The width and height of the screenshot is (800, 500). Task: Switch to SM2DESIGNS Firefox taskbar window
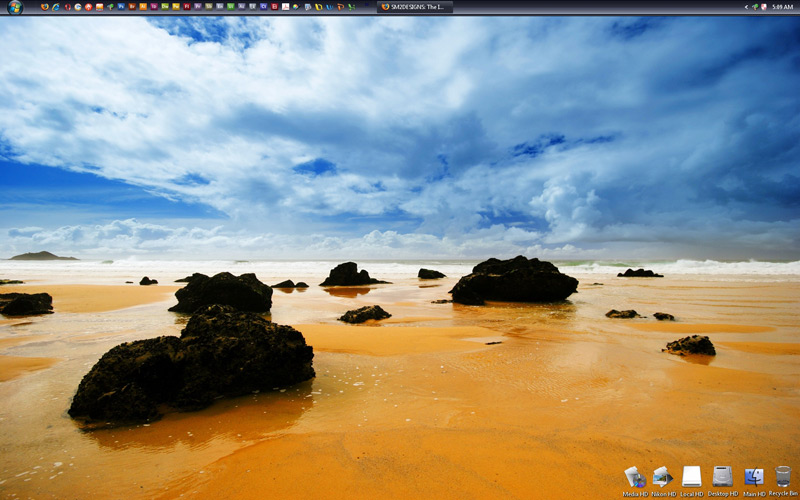click(415, 7)
